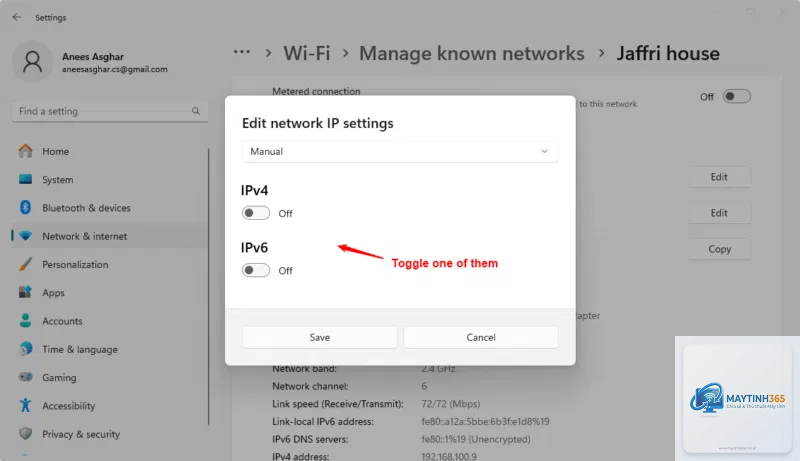This screenshot has width=800, height=461.
Task: Save the IP settings
Action: [319, 337]
